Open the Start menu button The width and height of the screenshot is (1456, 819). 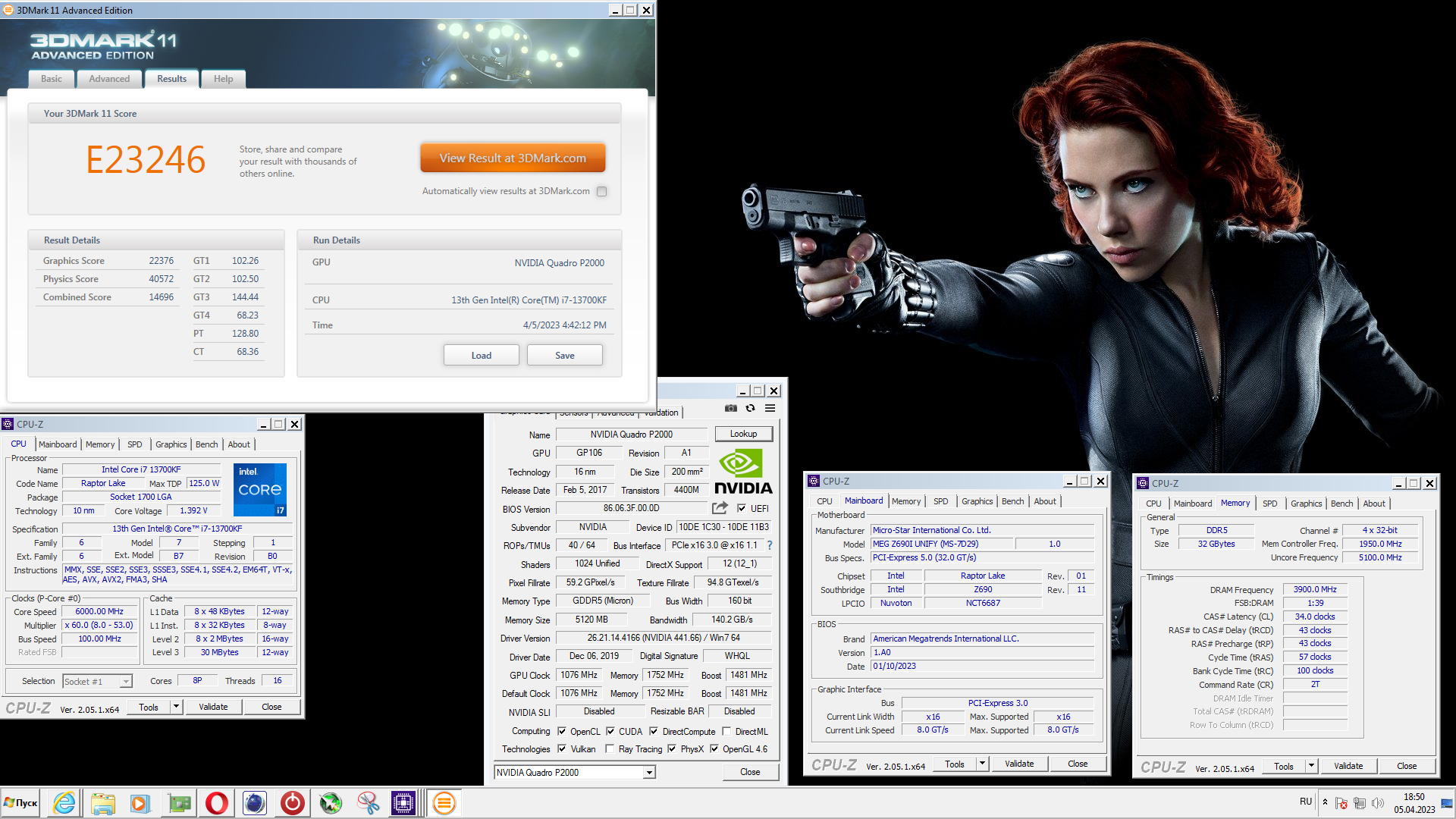point(21,803)
